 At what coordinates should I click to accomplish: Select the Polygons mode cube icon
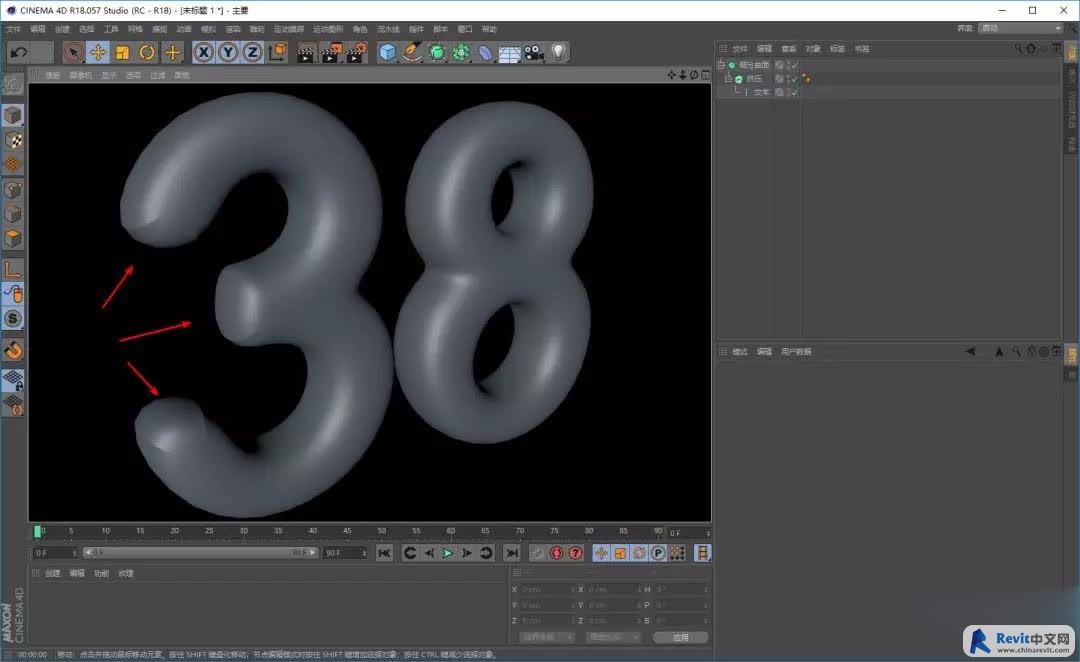[x=13, y=238]
